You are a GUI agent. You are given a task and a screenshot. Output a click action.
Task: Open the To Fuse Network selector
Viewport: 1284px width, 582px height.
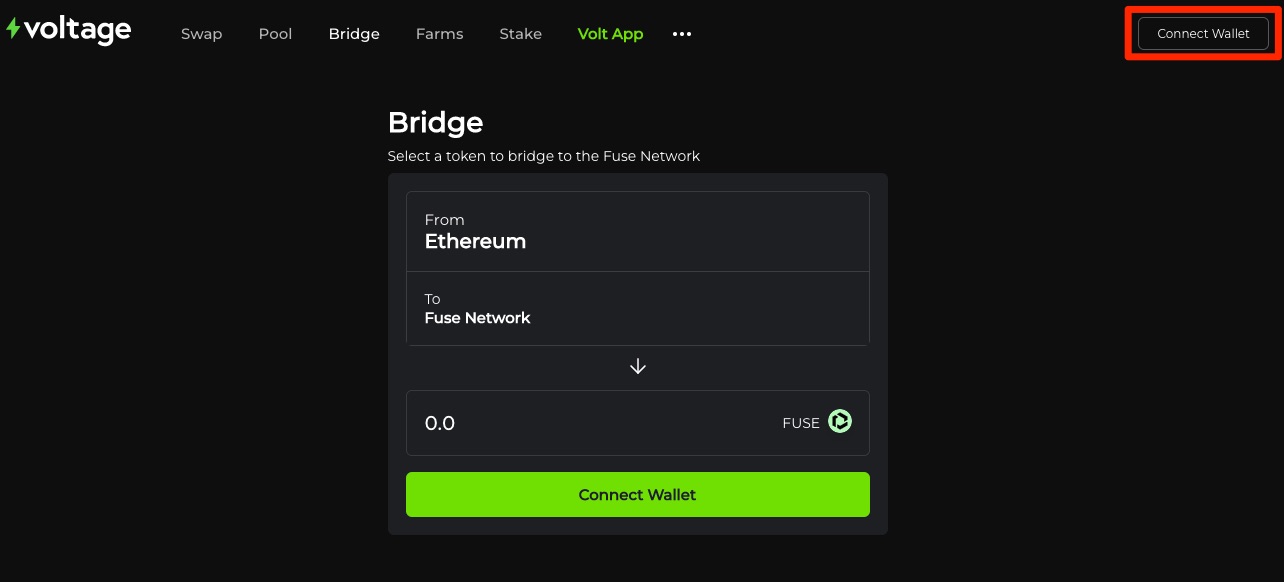click(x=637, y=308)
